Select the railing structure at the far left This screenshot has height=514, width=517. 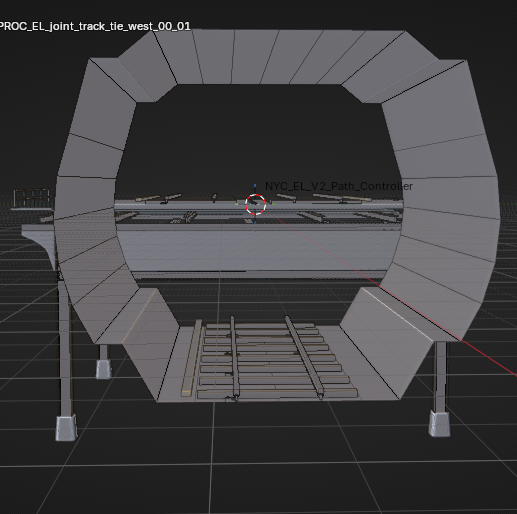[x=34, y=198]
